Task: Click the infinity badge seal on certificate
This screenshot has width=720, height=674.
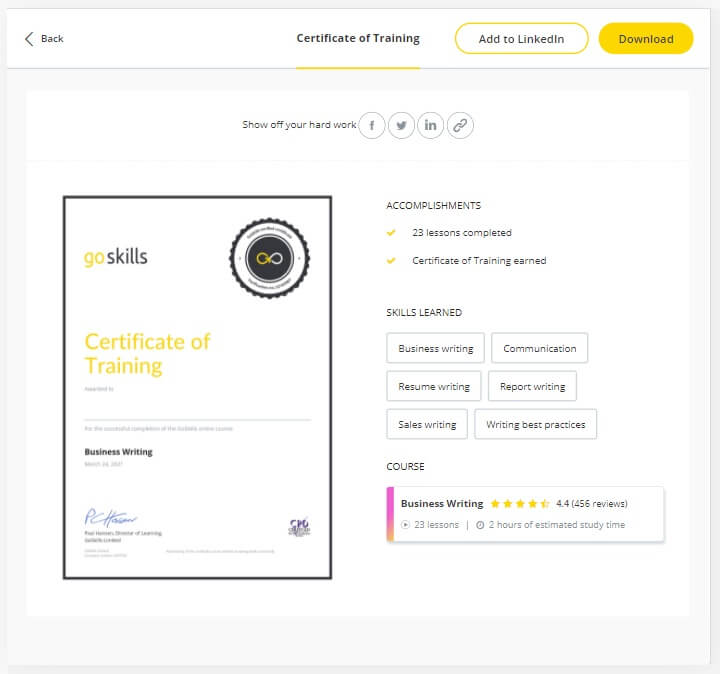Action: [269, 257]
